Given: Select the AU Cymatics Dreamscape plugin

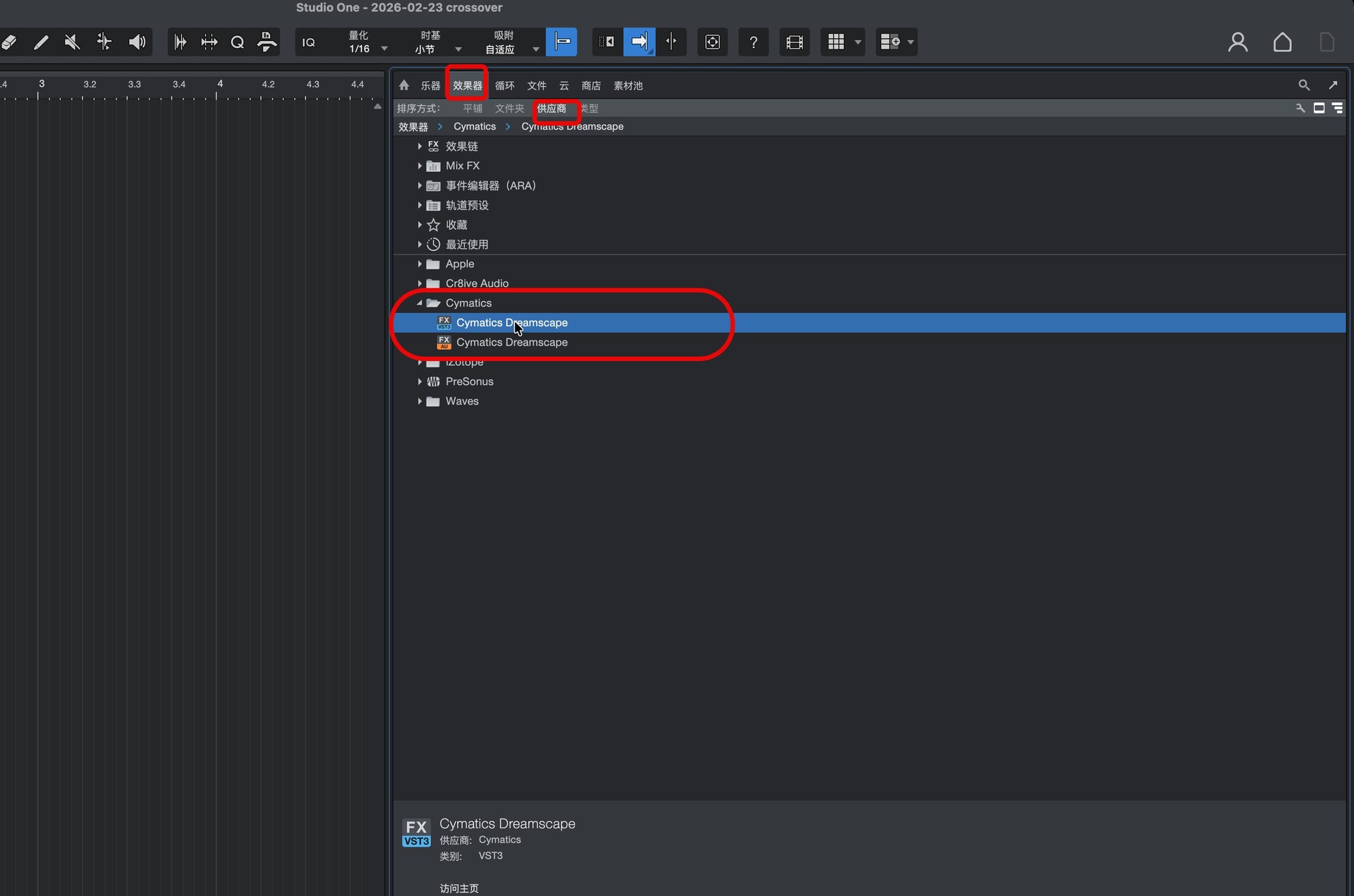Looking at the screenshot, I should tap(511, 343).
